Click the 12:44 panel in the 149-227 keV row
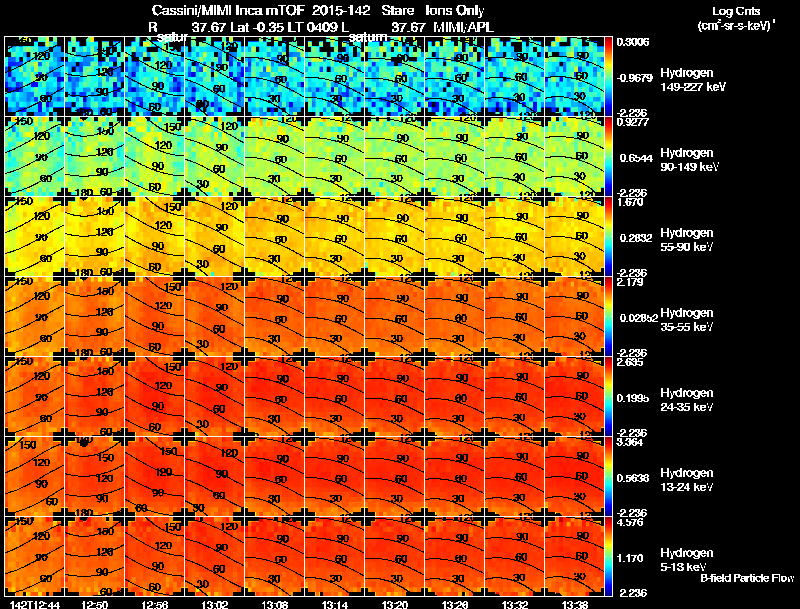The width and height of the screenshot is (800, 609). coord(34,76)
